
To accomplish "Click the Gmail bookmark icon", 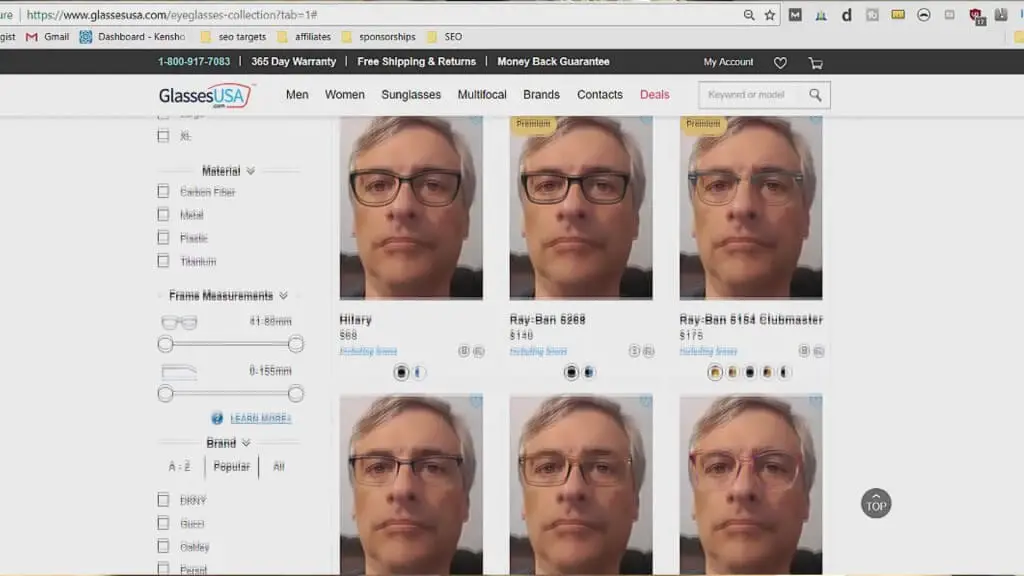I will point(31,37).
